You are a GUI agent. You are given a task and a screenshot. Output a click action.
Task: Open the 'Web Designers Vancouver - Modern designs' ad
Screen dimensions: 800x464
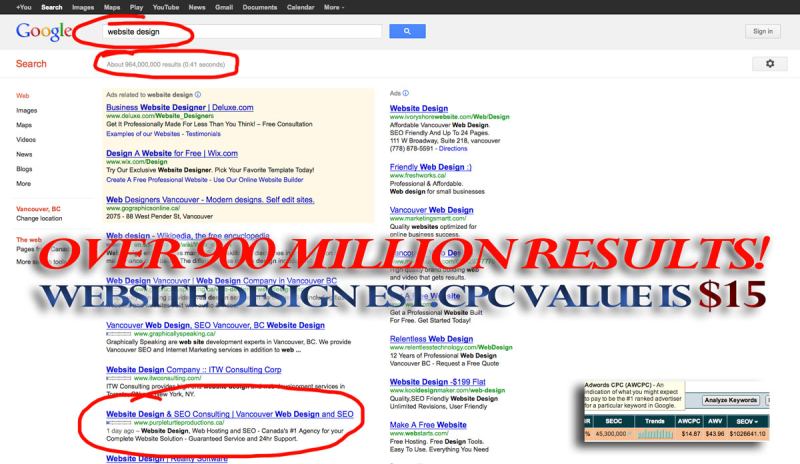pos(210,200)
